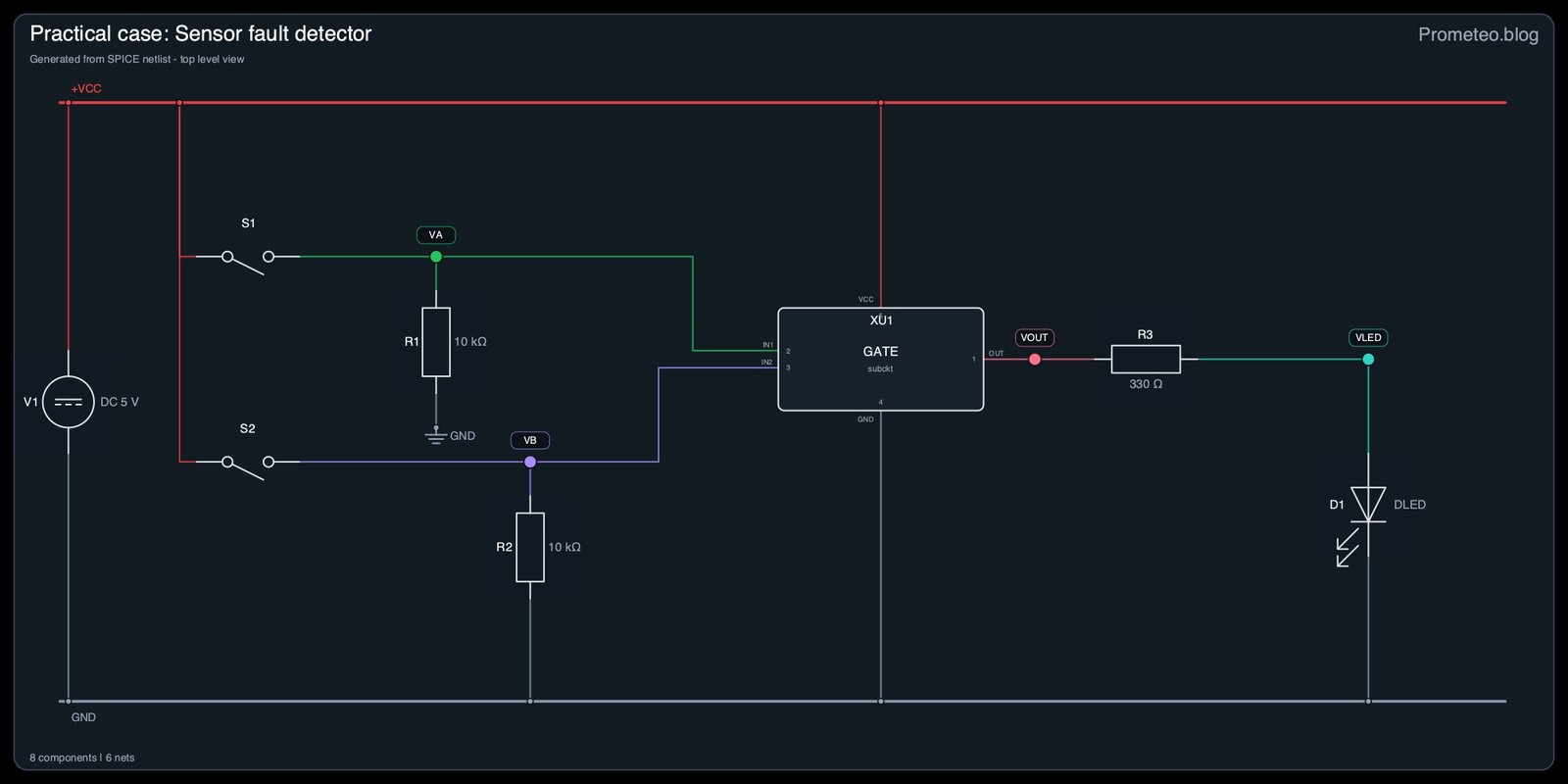Click the VA net label tag
This screenshot has width=1568, height=784.
click(436, 235)
